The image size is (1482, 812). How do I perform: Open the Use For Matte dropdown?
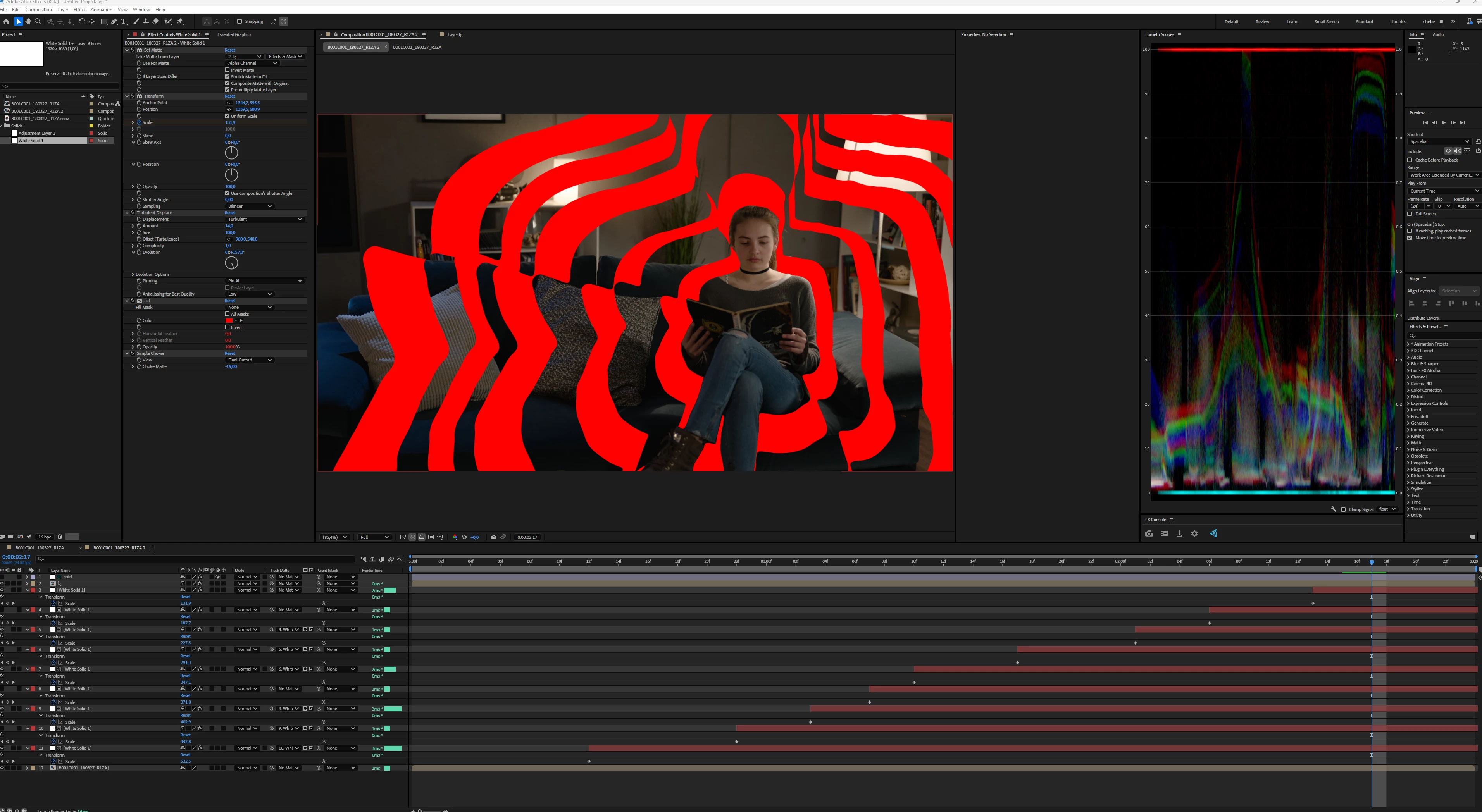252,63
